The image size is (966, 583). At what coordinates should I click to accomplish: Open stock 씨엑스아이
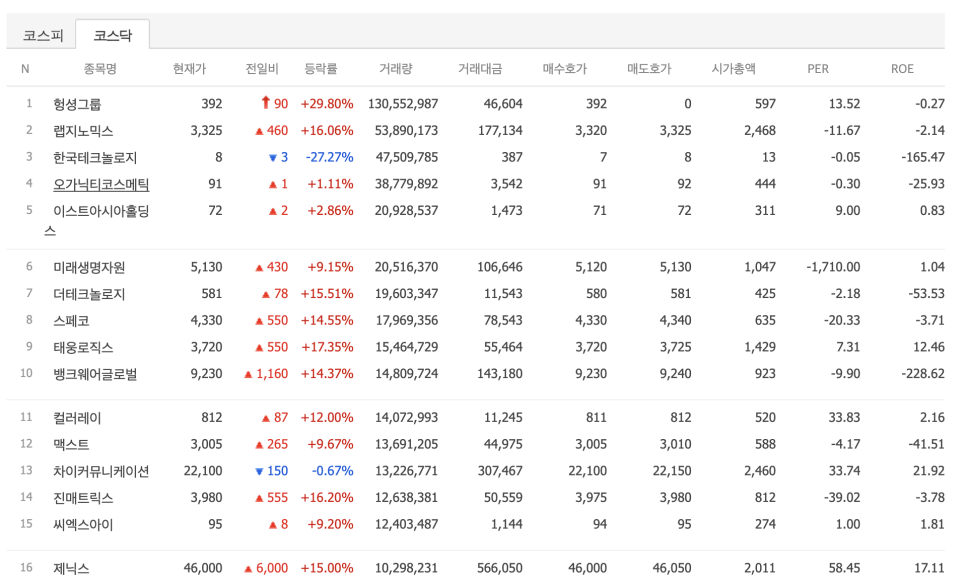pos(83,524)
